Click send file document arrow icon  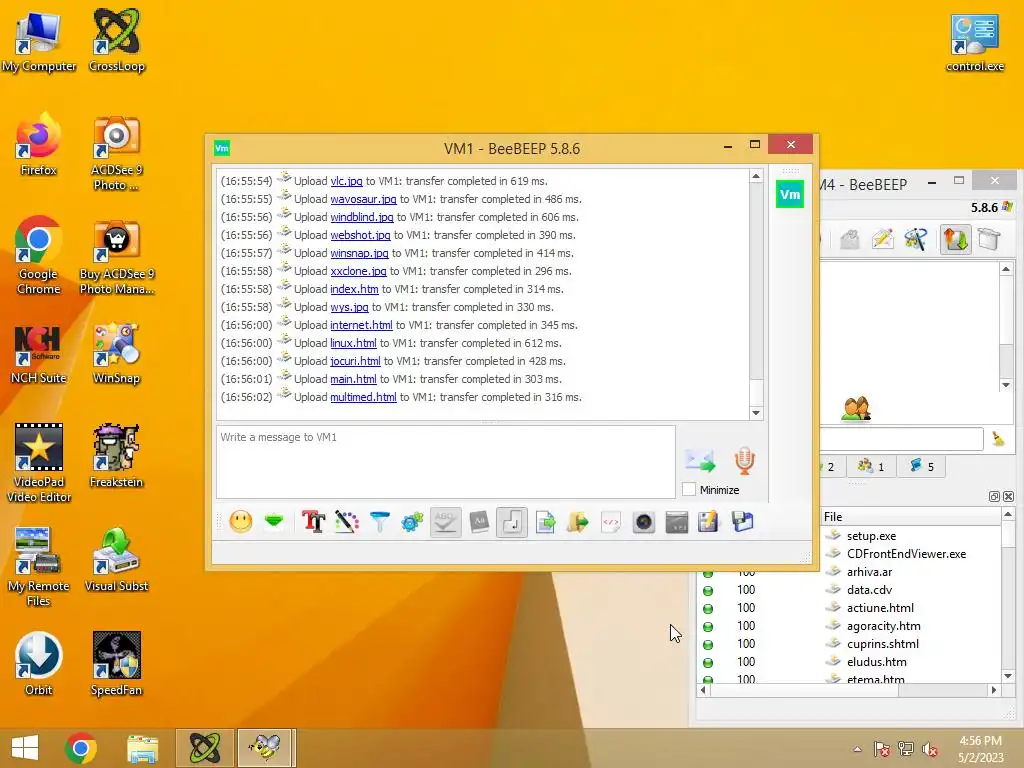(x=545, y=522)
